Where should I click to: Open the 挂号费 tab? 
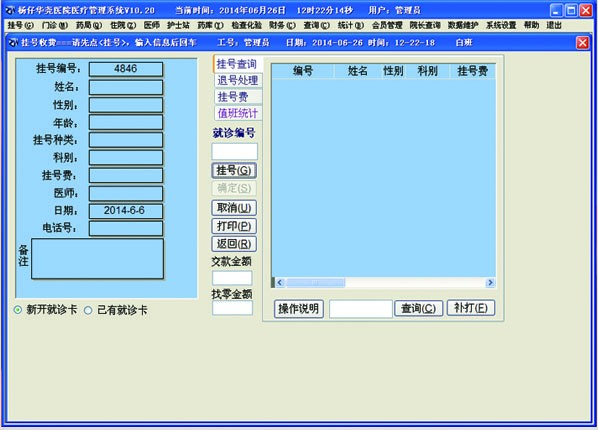click(x=238, y=97)
